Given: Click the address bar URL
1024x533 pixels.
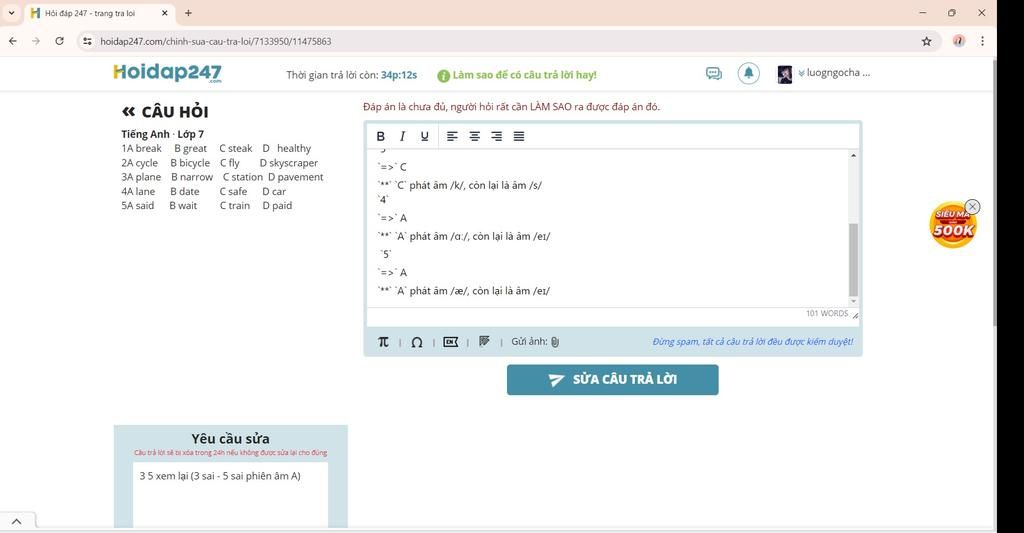Looking at the screenshot, I should click(x=216, y=41).
